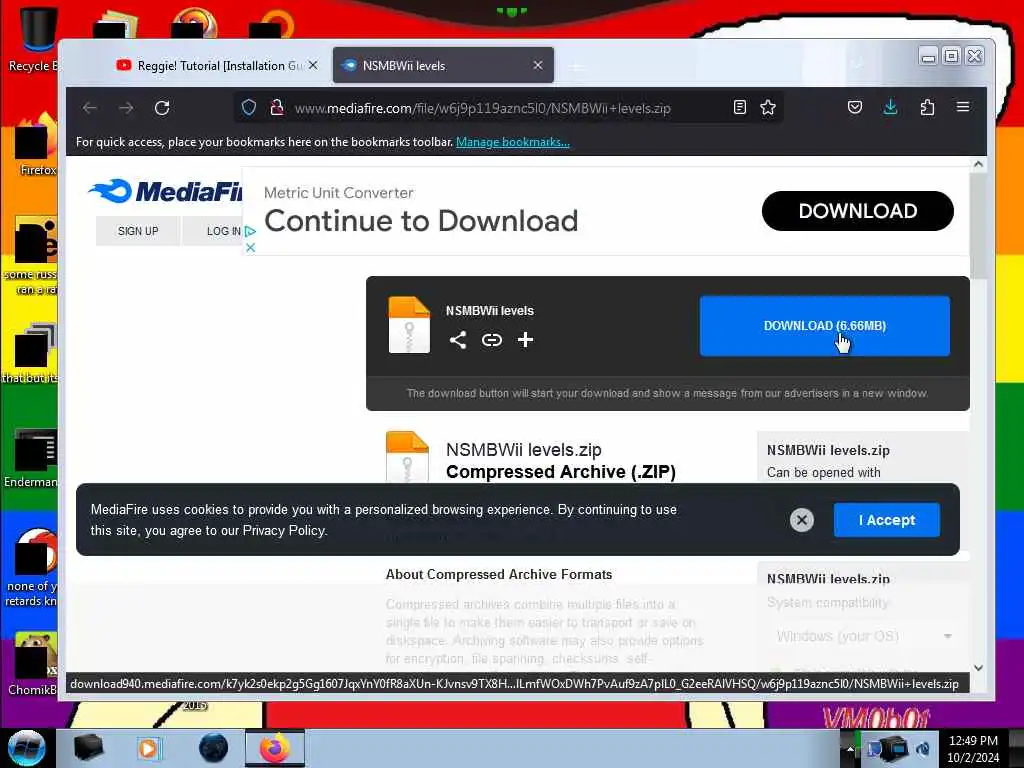Viewport: 1024px width, 768px height.
Task: Open the Firefox hamburger menu
Action: 963,107
